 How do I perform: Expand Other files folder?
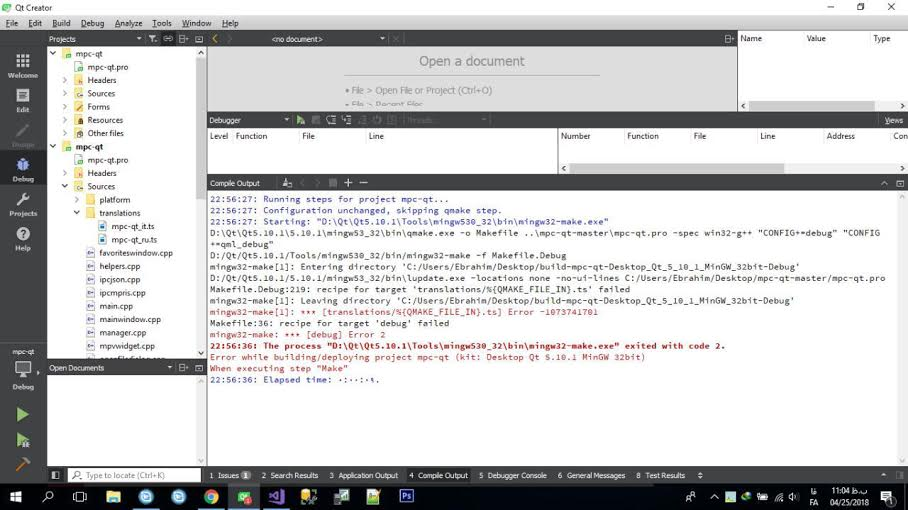click(x=65, y=133)
